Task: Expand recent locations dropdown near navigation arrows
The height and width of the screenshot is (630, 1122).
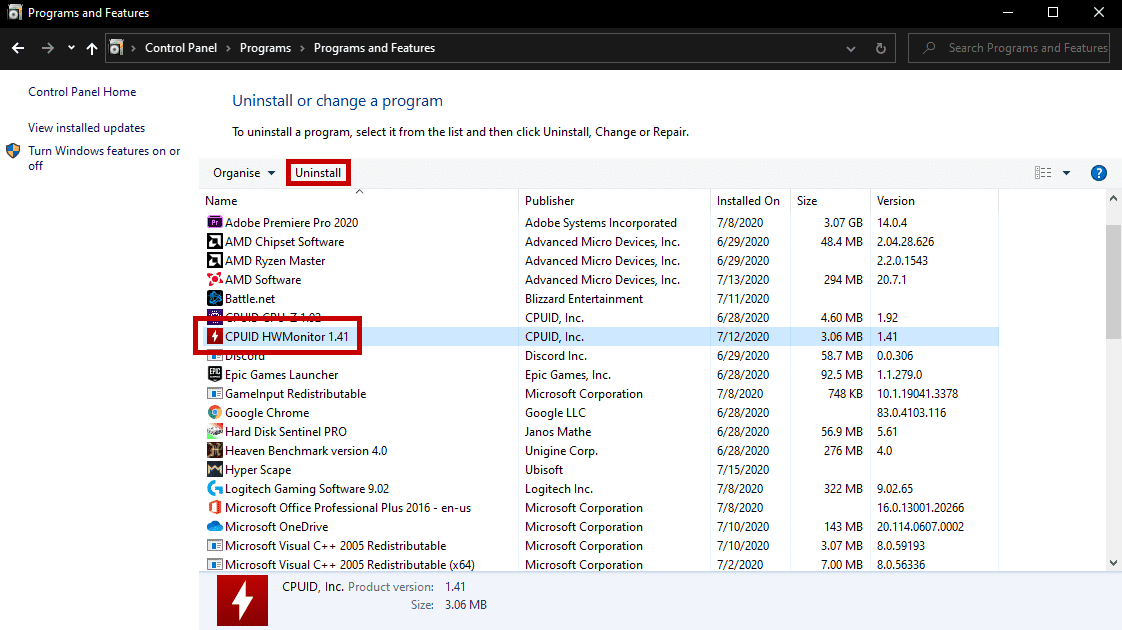Action: point(71,48)
